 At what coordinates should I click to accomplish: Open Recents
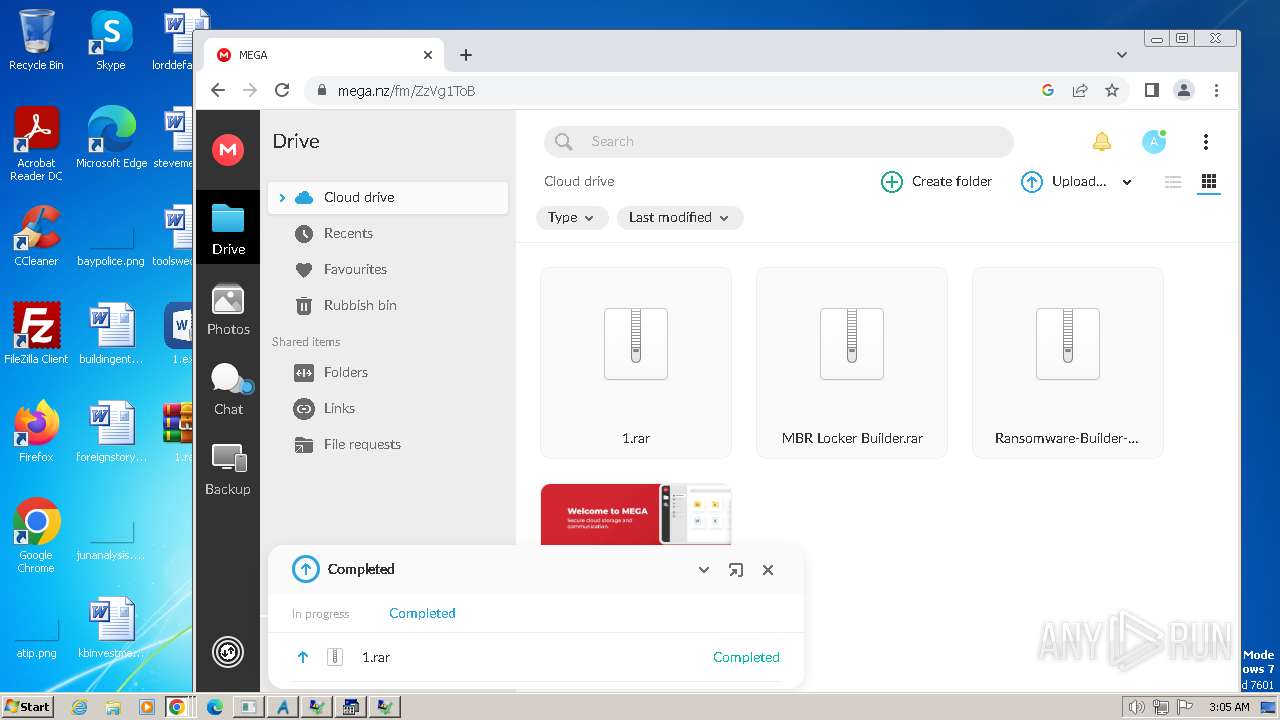pyautogui.click(x=348, y=233)
